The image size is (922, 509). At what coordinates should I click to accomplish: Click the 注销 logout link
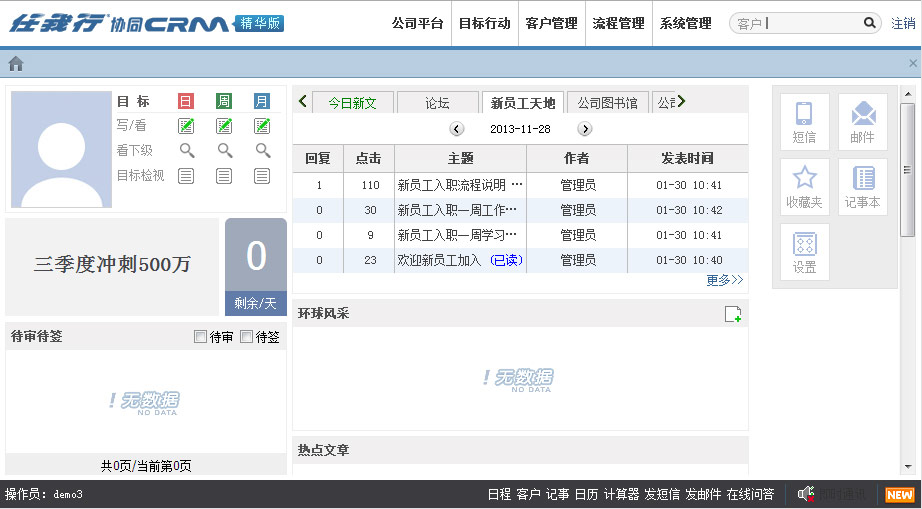click(x=903, y=23)
